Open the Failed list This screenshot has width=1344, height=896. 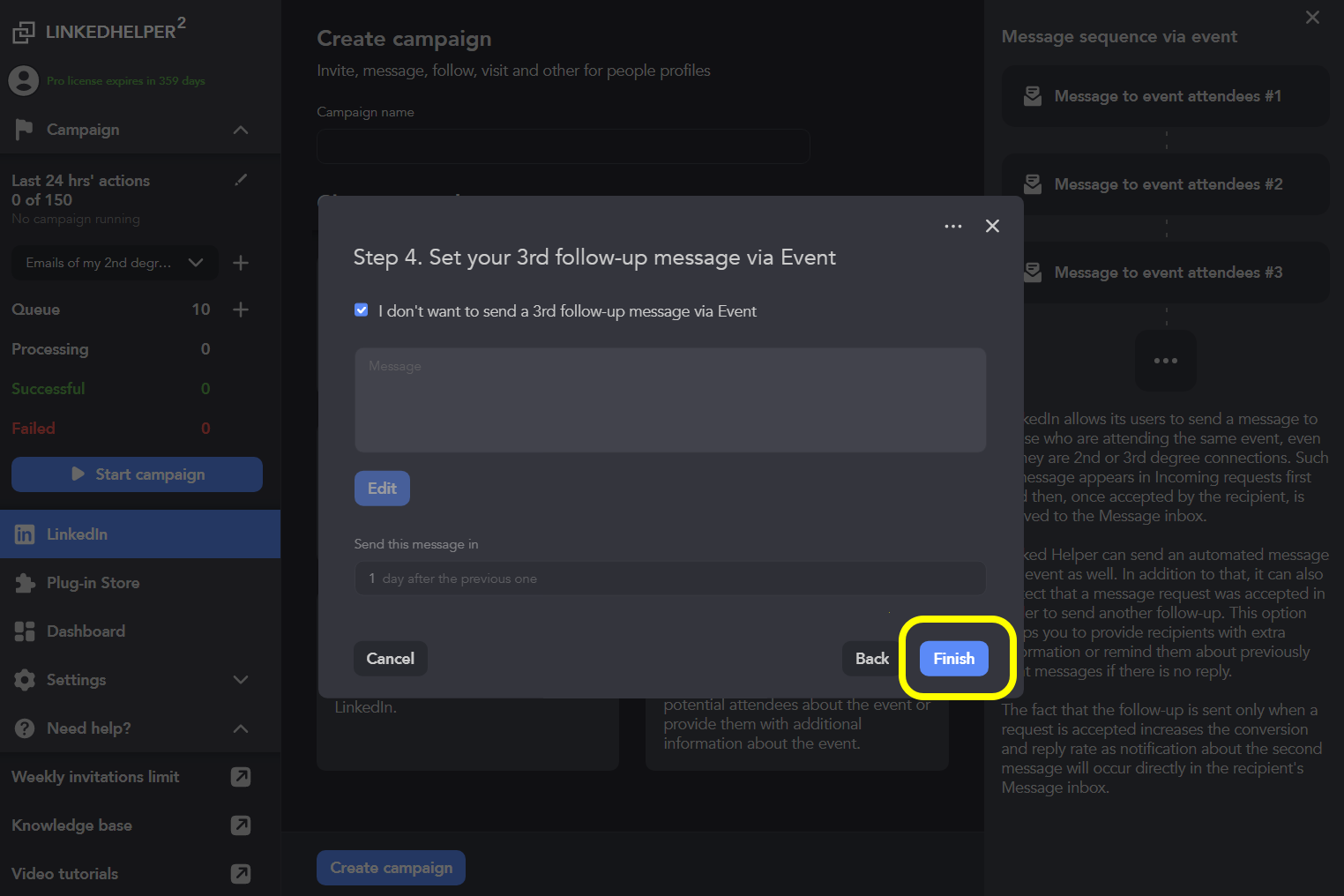pyautogui.click(x=111, y=429)
